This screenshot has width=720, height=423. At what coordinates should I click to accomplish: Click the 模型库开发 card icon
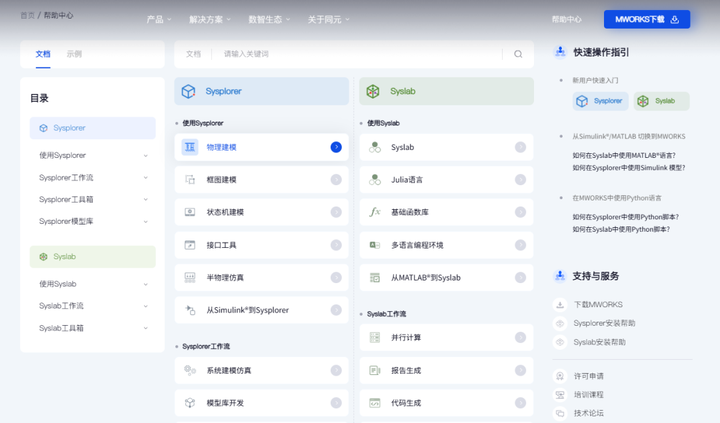190,403
